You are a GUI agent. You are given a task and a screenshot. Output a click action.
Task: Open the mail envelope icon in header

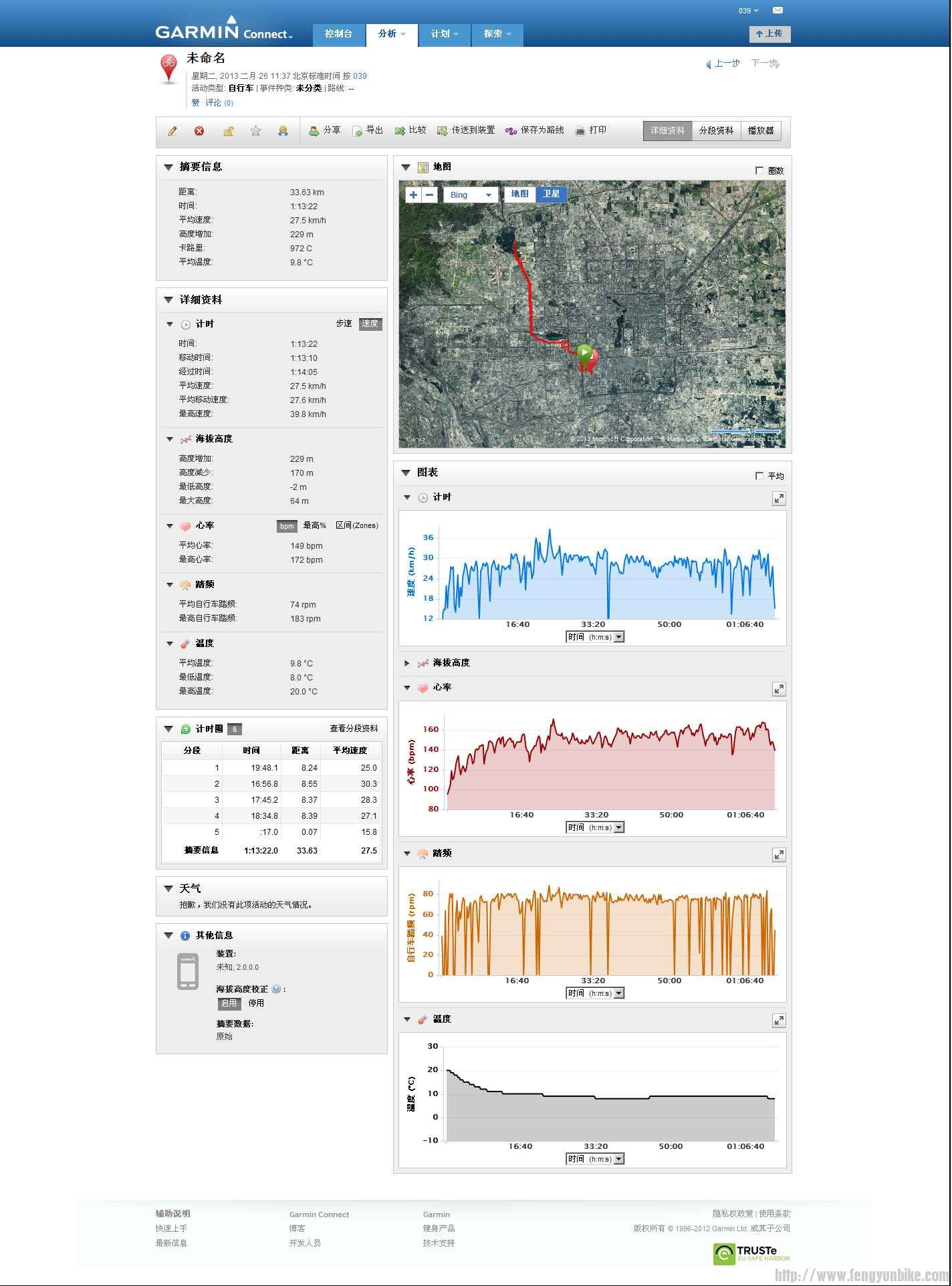[778, 11]
